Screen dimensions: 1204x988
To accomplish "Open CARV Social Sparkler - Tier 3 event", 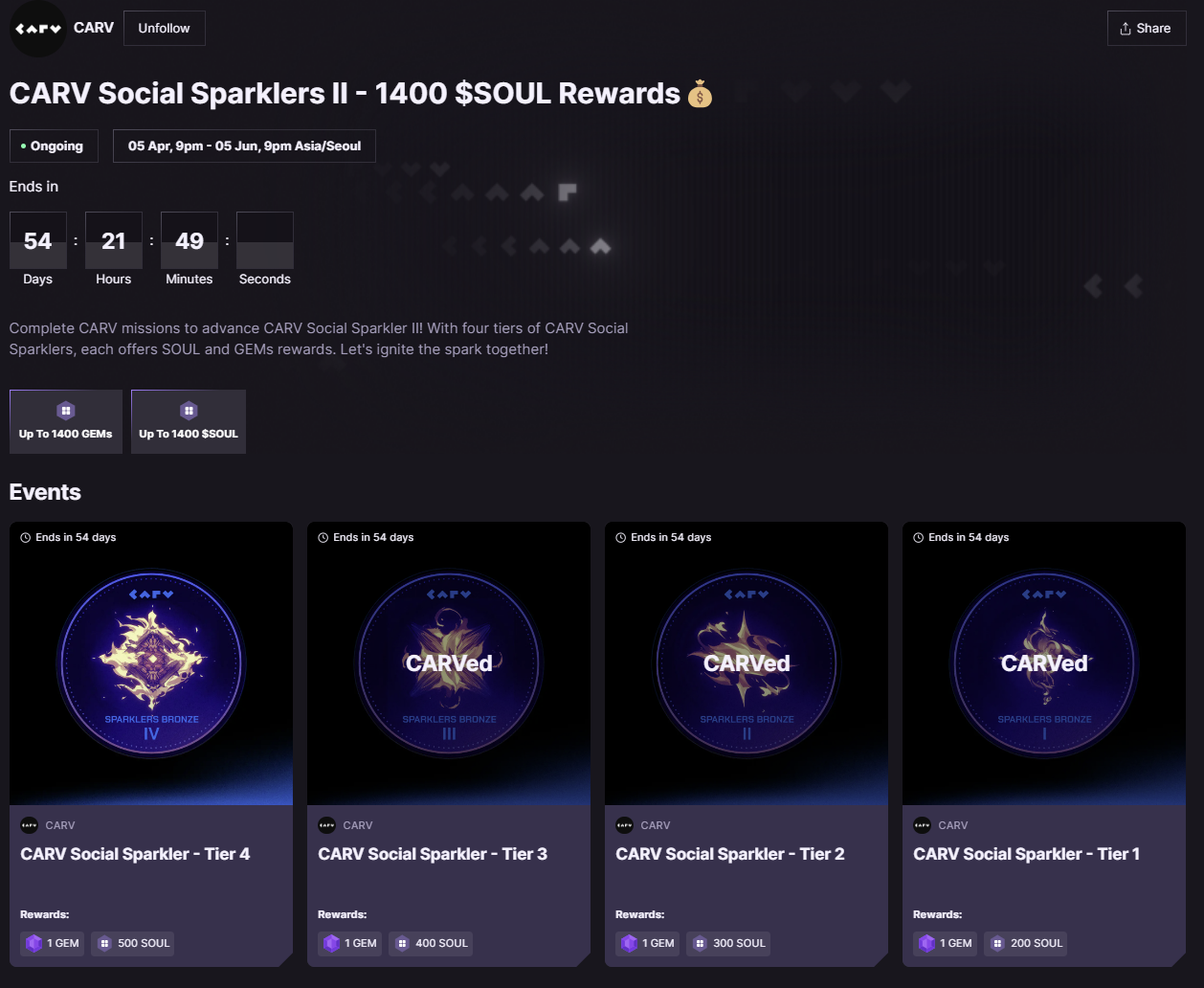I will coord(433,854).
